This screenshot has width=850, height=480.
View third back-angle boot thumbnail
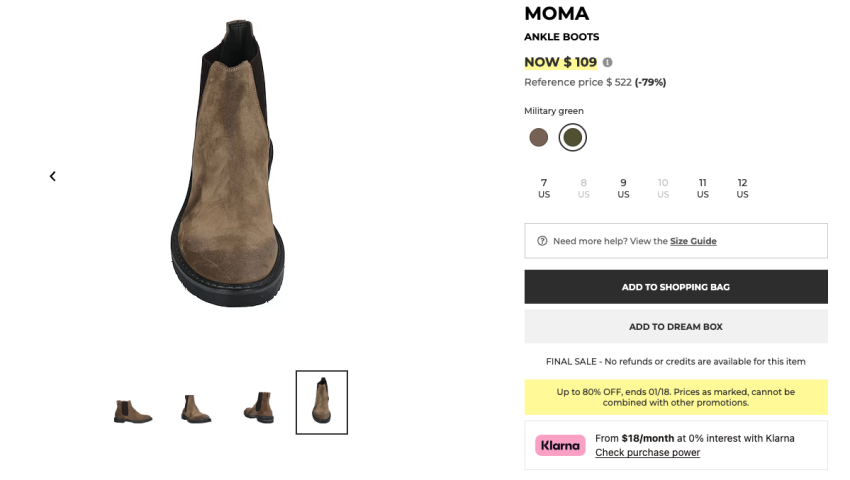[259, 406]
